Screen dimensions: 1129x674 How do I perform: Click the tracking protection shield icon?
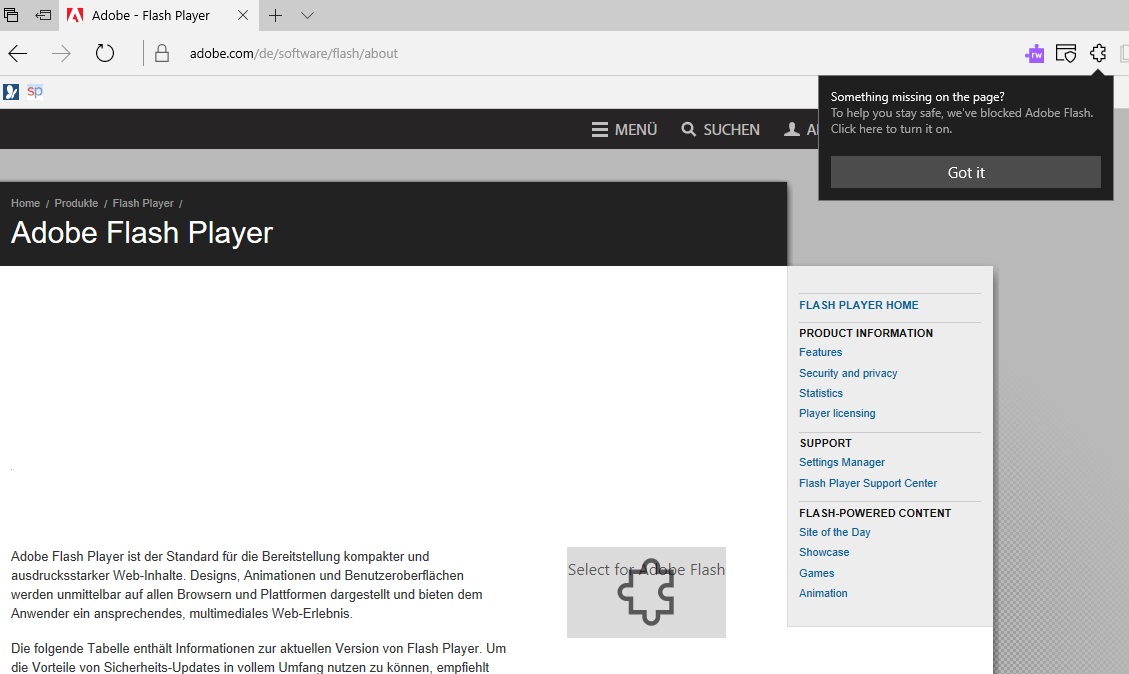(1066, 53)
